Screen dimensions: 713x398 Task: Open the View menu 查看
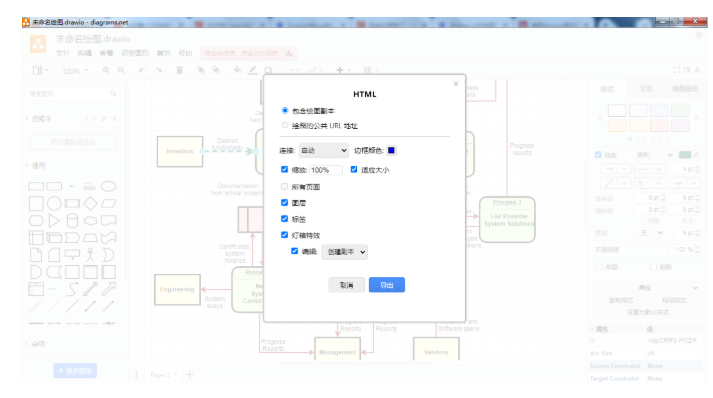106,53
